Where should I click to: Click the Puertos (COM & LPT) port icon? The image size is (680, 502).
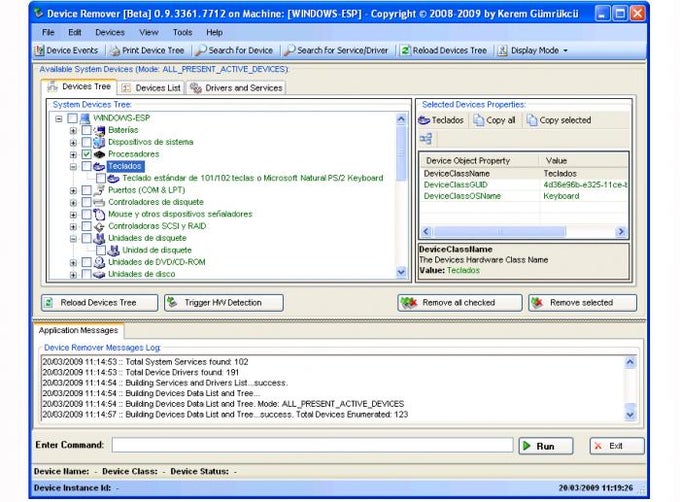(99, 190)
